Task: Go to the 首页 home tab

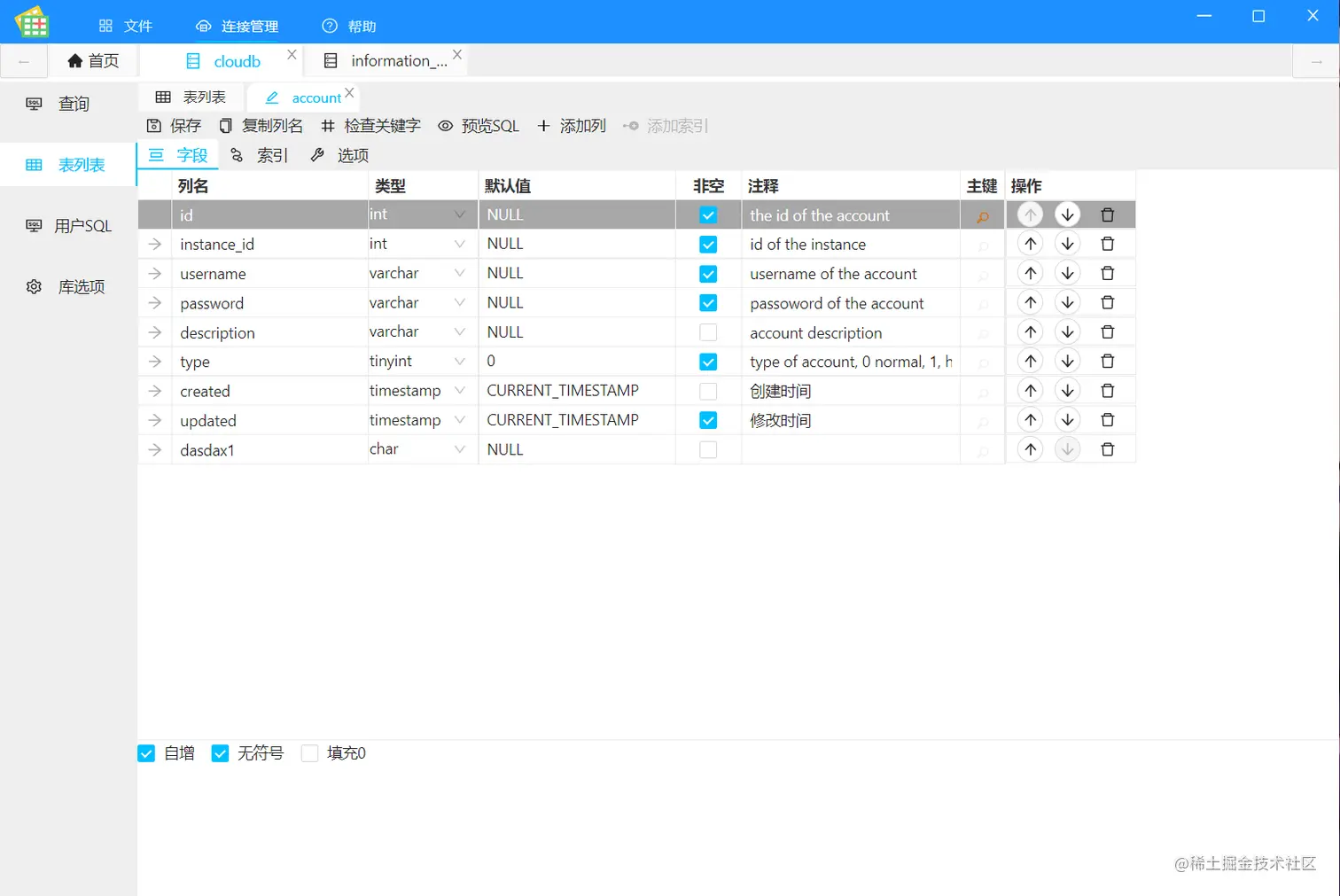Action: coord(93,61)
